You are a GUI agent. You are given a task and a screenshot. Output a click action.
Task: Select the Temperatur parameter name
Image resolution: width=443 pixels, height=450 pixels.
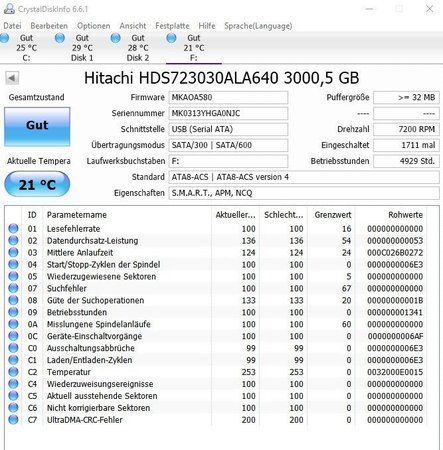point(68,372)
